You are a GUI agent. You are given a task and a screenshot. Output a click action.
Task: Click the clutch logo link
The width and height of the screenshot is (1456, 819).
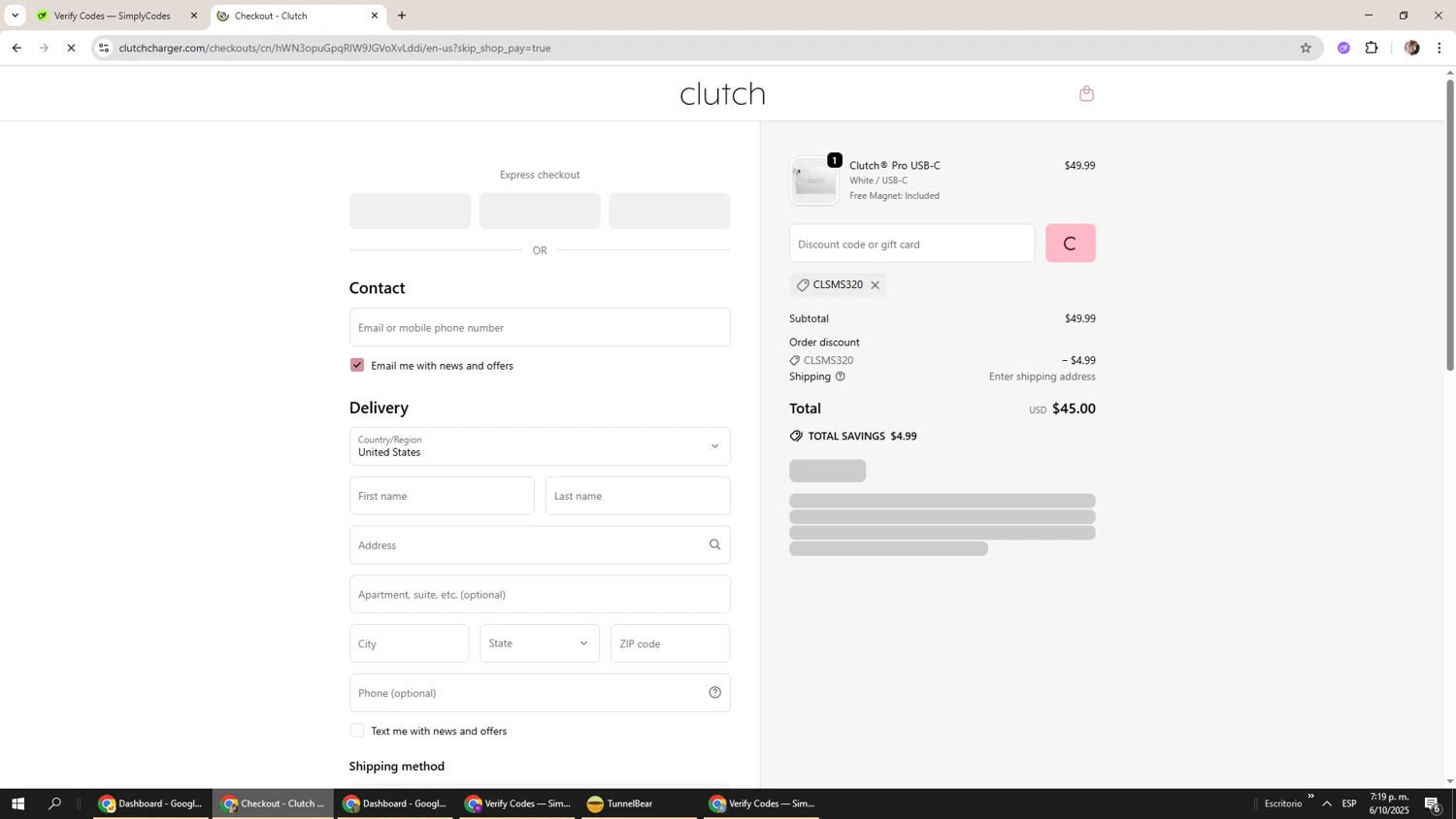click(x=722, y=93)
